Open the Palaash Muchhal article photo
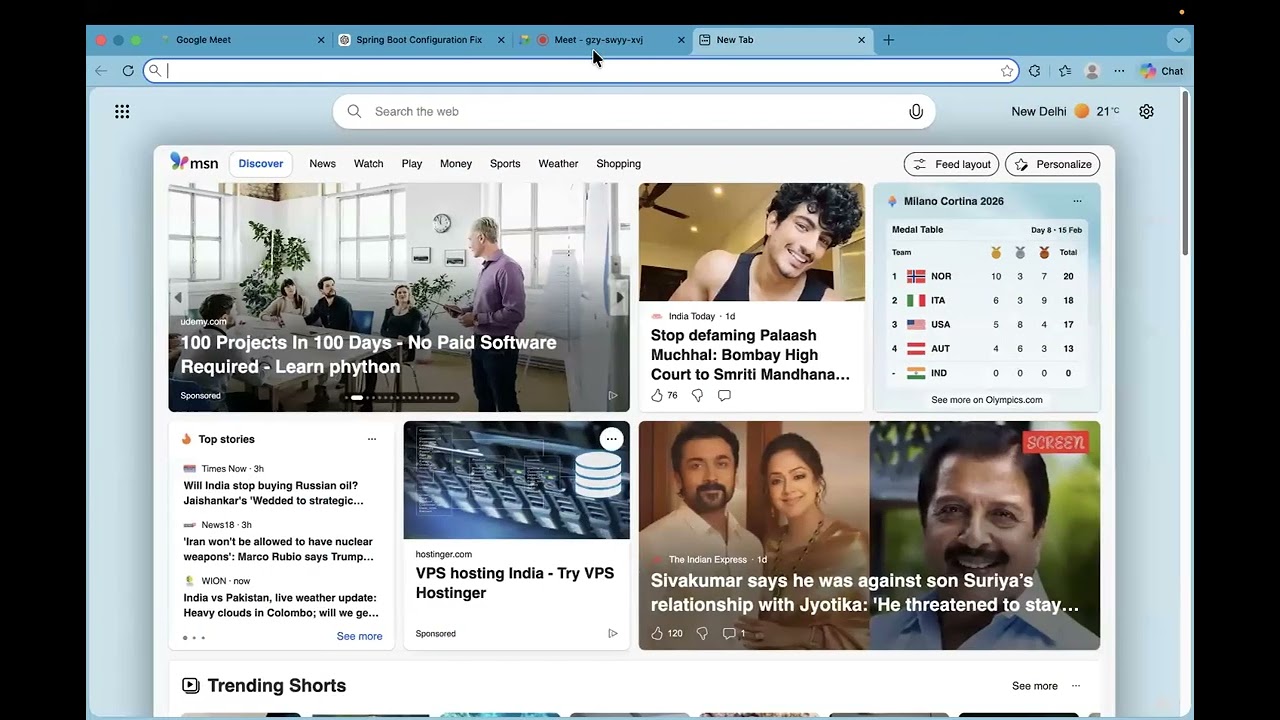The width and height of the screenshot is (1280, 720). (x=752, y=242)
